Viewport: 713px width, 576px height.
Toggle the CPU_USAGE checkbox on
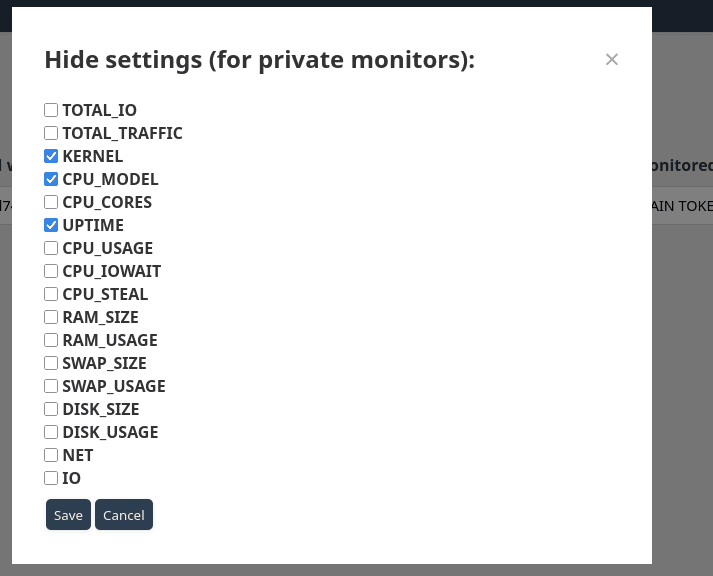coord(51,248)
